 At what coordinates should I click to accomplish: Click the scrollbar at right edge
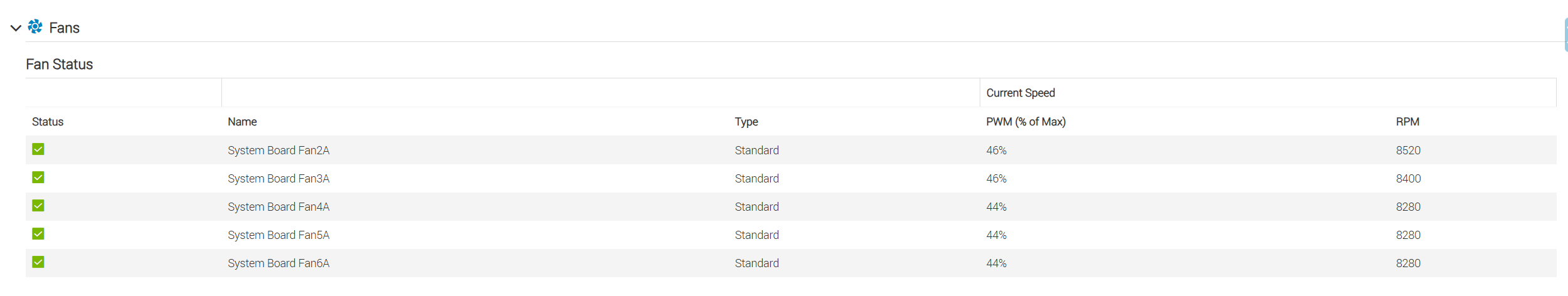tap(1565, 35)
